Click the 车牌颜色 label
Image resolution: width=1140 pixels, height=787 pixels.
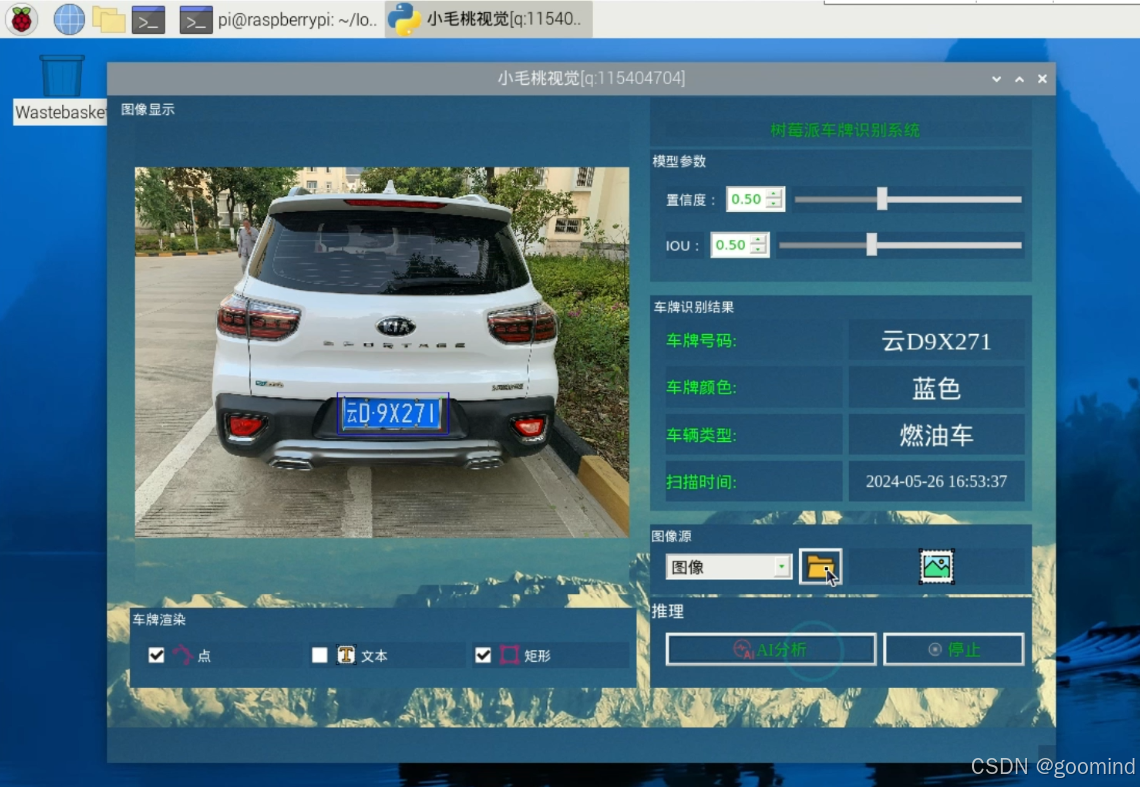(x=701, y=387)
